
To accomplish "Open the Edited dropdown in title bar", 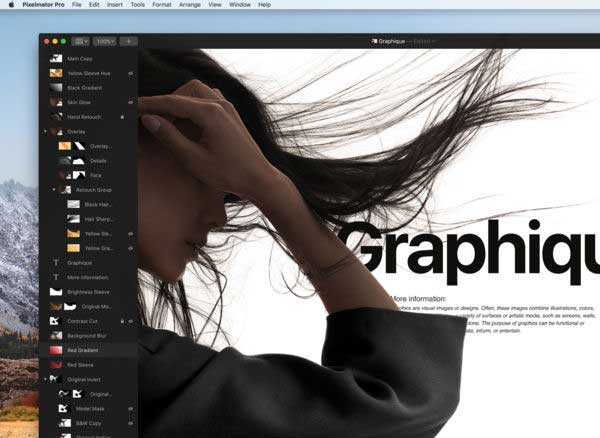I will tap(424, 41).
